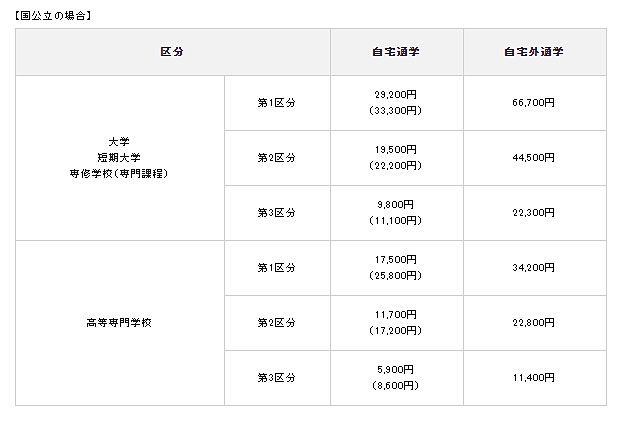
Task: Click the 区分 column header
Action: 172,51
